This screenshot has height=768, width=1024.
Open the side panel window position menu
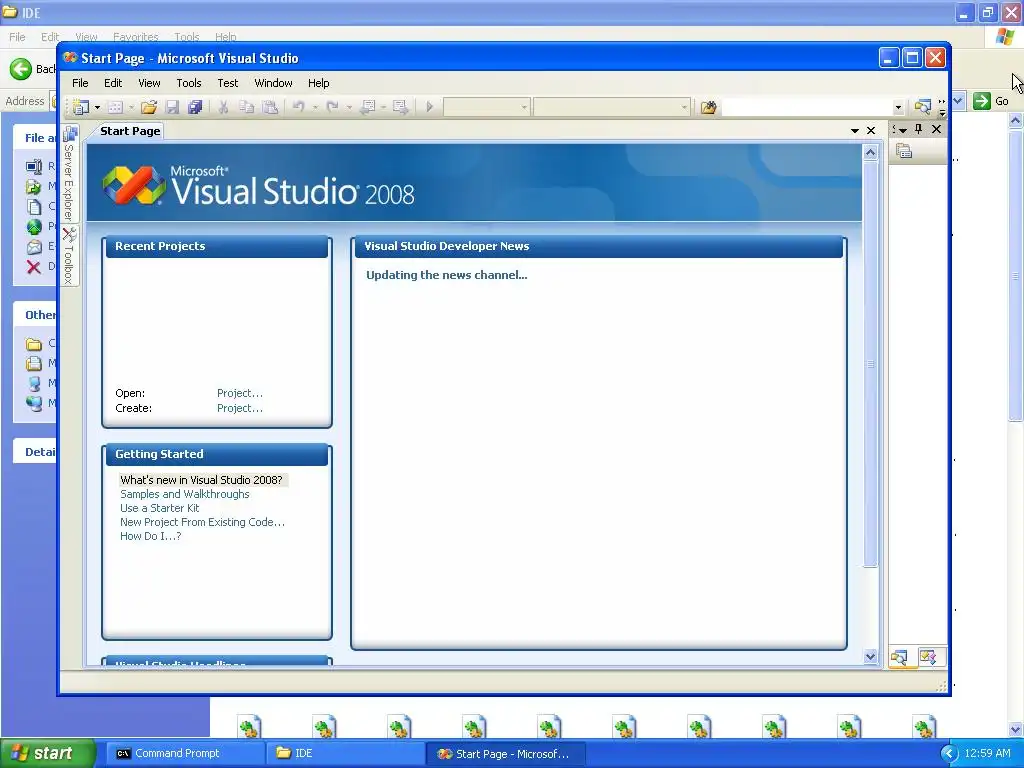(x=903, y=130)
